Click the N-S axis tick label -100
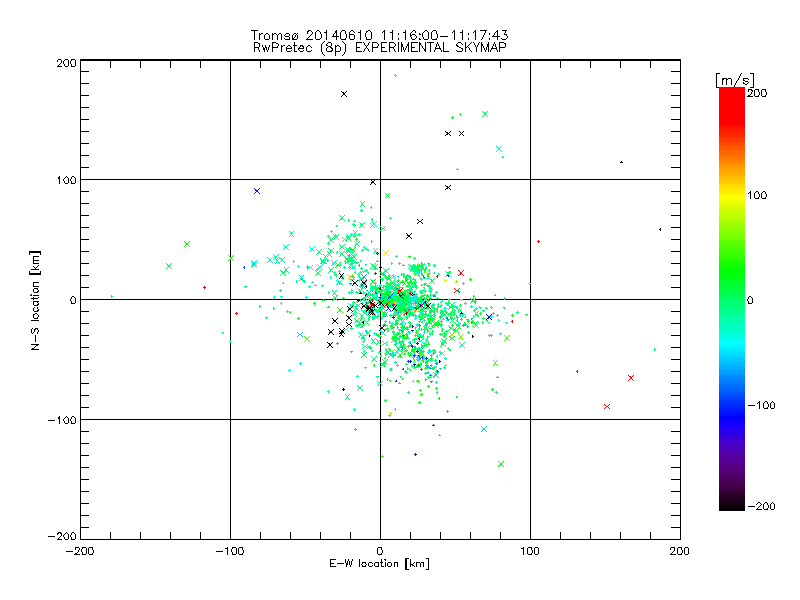The image size is (800, 600). pyautogui.click(x=62, y=420)
